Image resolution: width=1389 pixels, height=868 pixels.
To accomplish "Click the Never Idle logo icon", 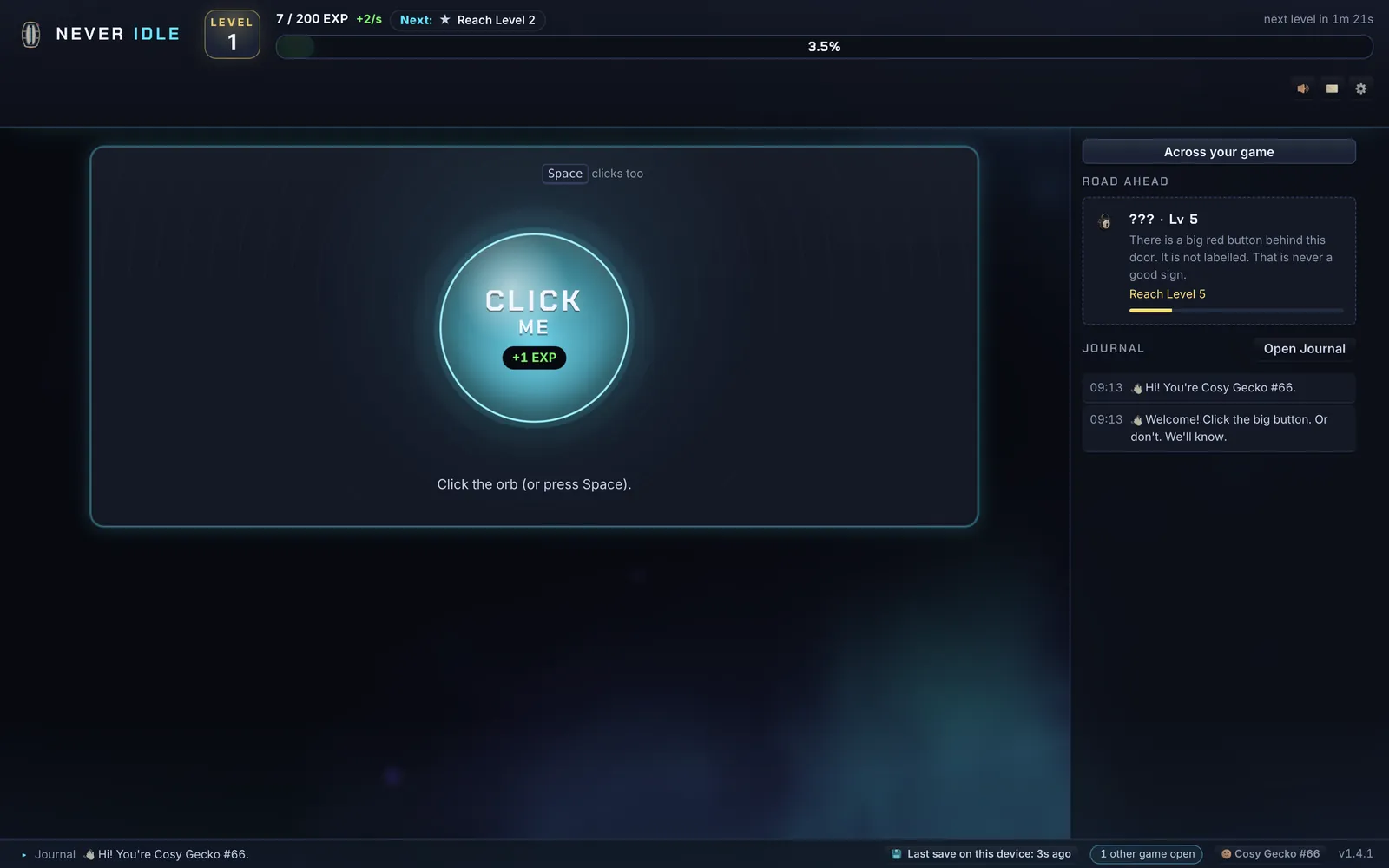I will [x=31, y=34].
